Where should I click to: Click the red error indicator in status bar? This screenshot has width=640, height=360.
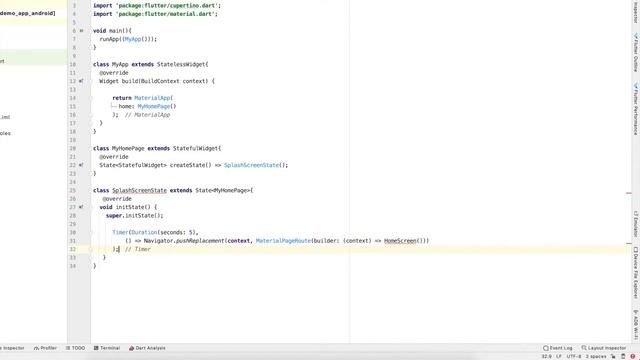[633, 356]
